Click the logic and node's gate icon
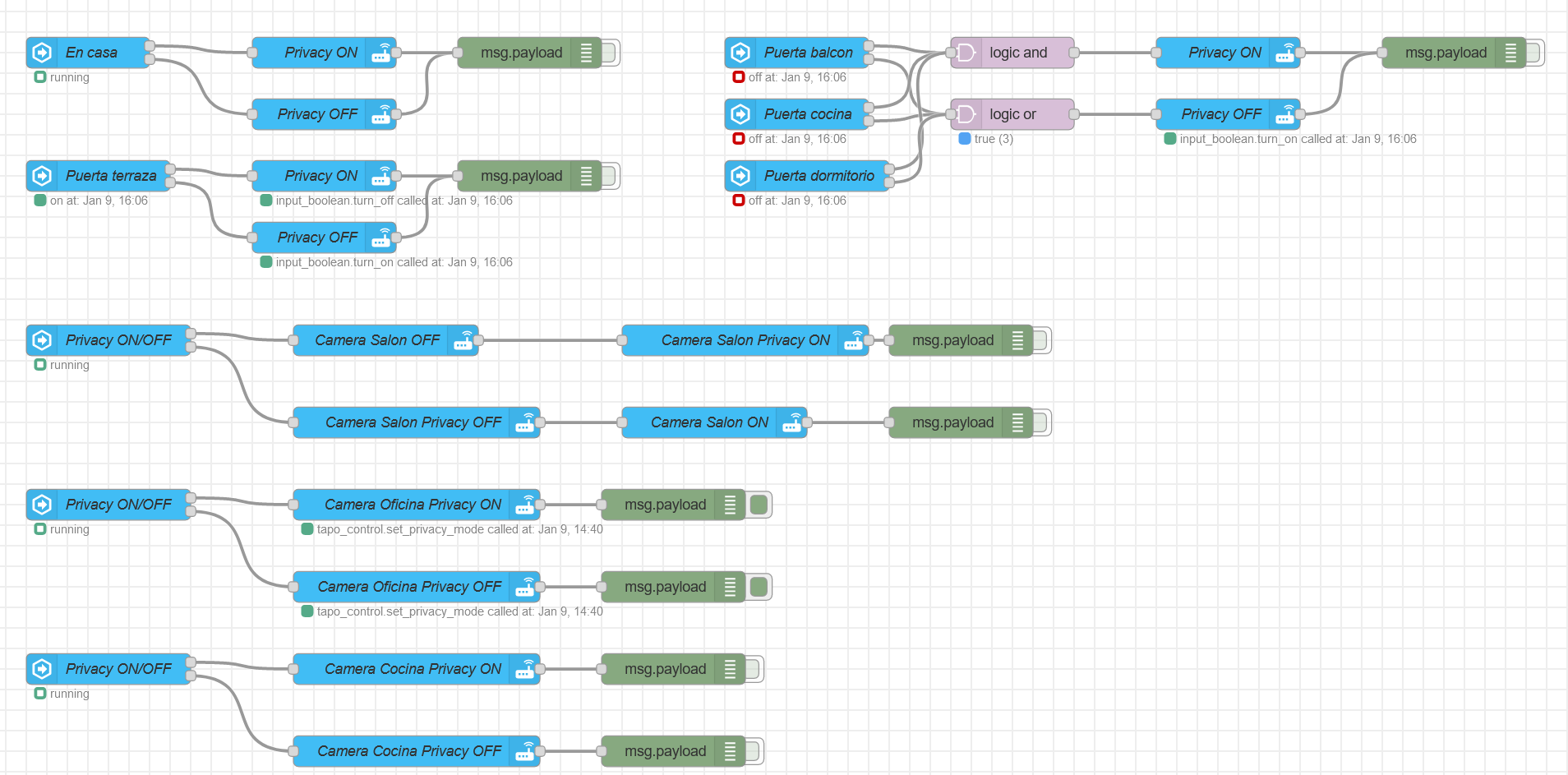Screen dimensions: 1568x775 (966, 53)
